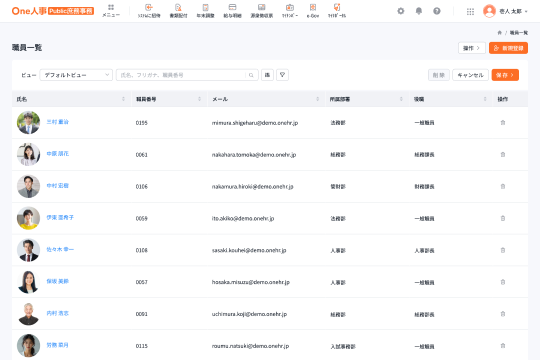This screenshot has width=540, height=360.
Task: Click the キャンセル button
Action: (470, 75)
